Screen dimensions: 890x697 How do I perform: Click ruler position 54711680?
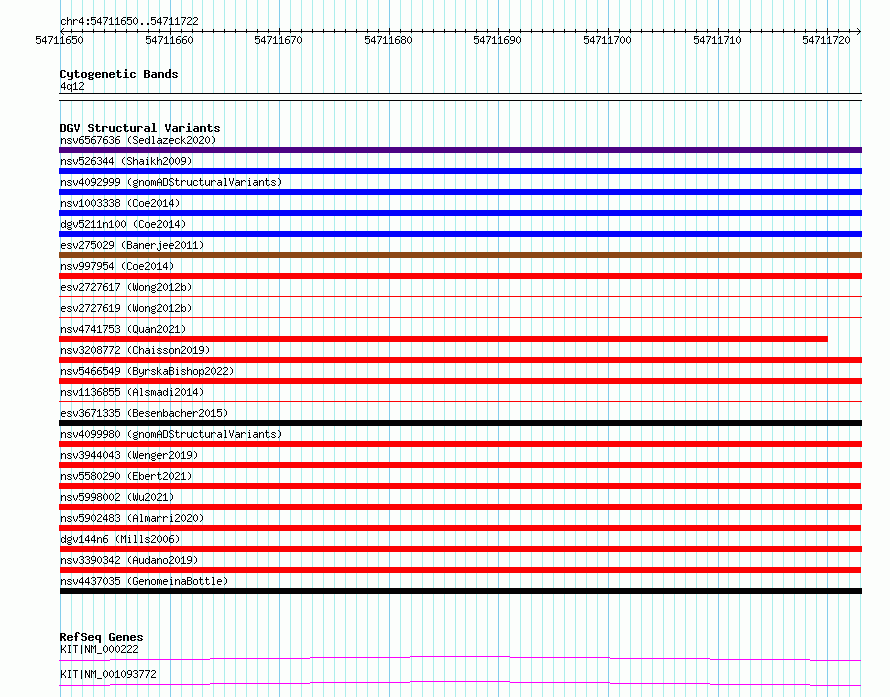tap(388, 40)
